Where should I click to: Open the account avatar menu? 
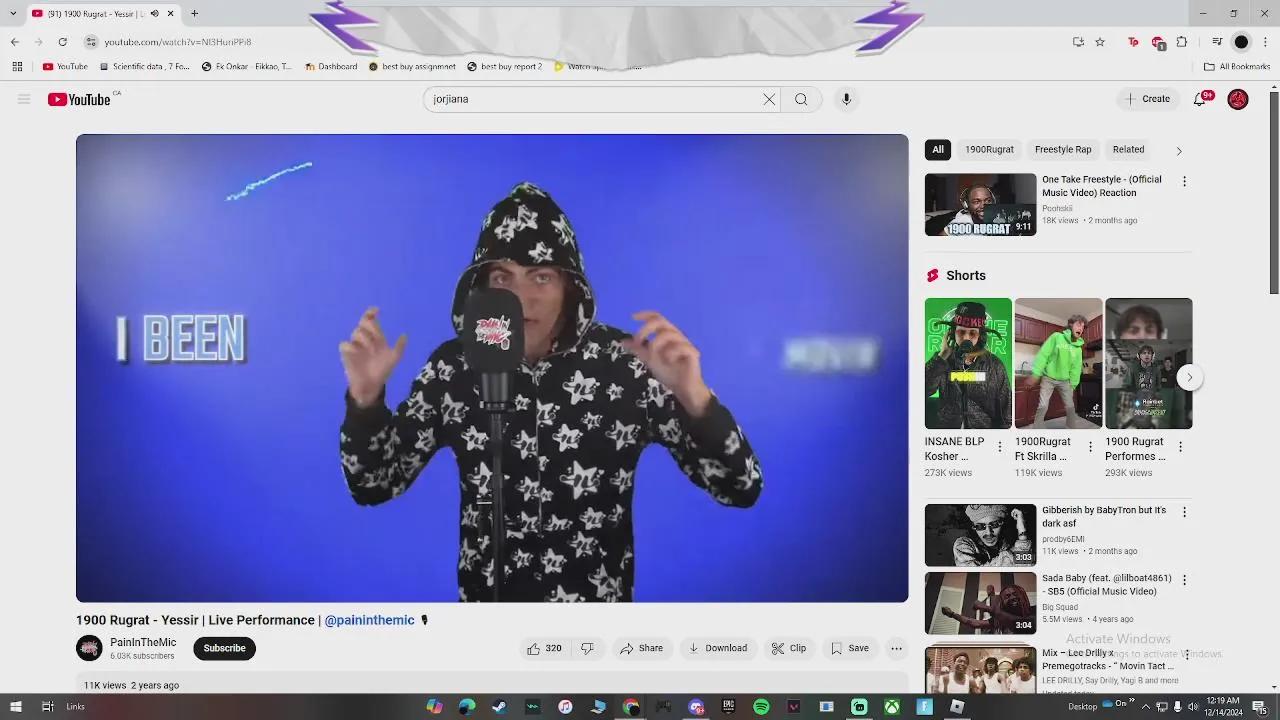pos(1238,99)
